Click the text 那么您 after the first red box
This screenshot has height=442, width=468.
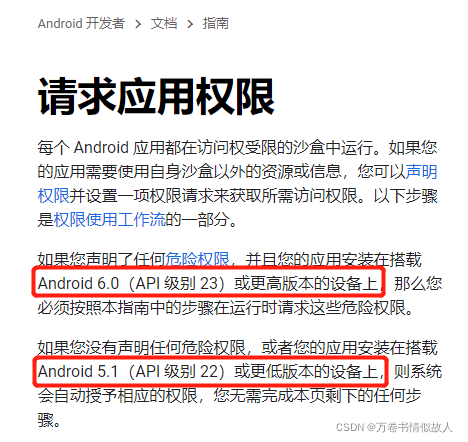click(x=418, y=284)
